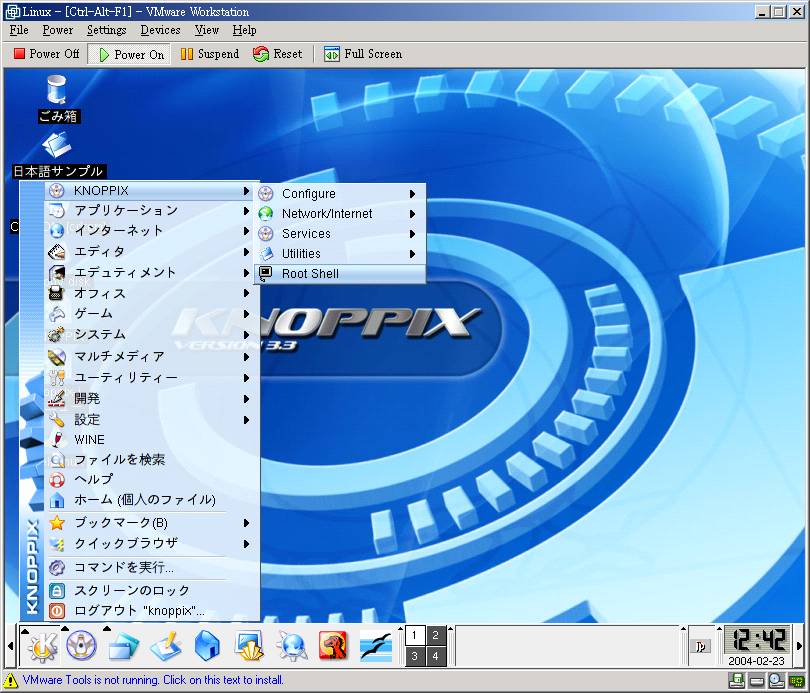Select the Root Shell menu entry
Viewport: 810px width, 693px height.
pyautogui.click(x=340, y=274)
